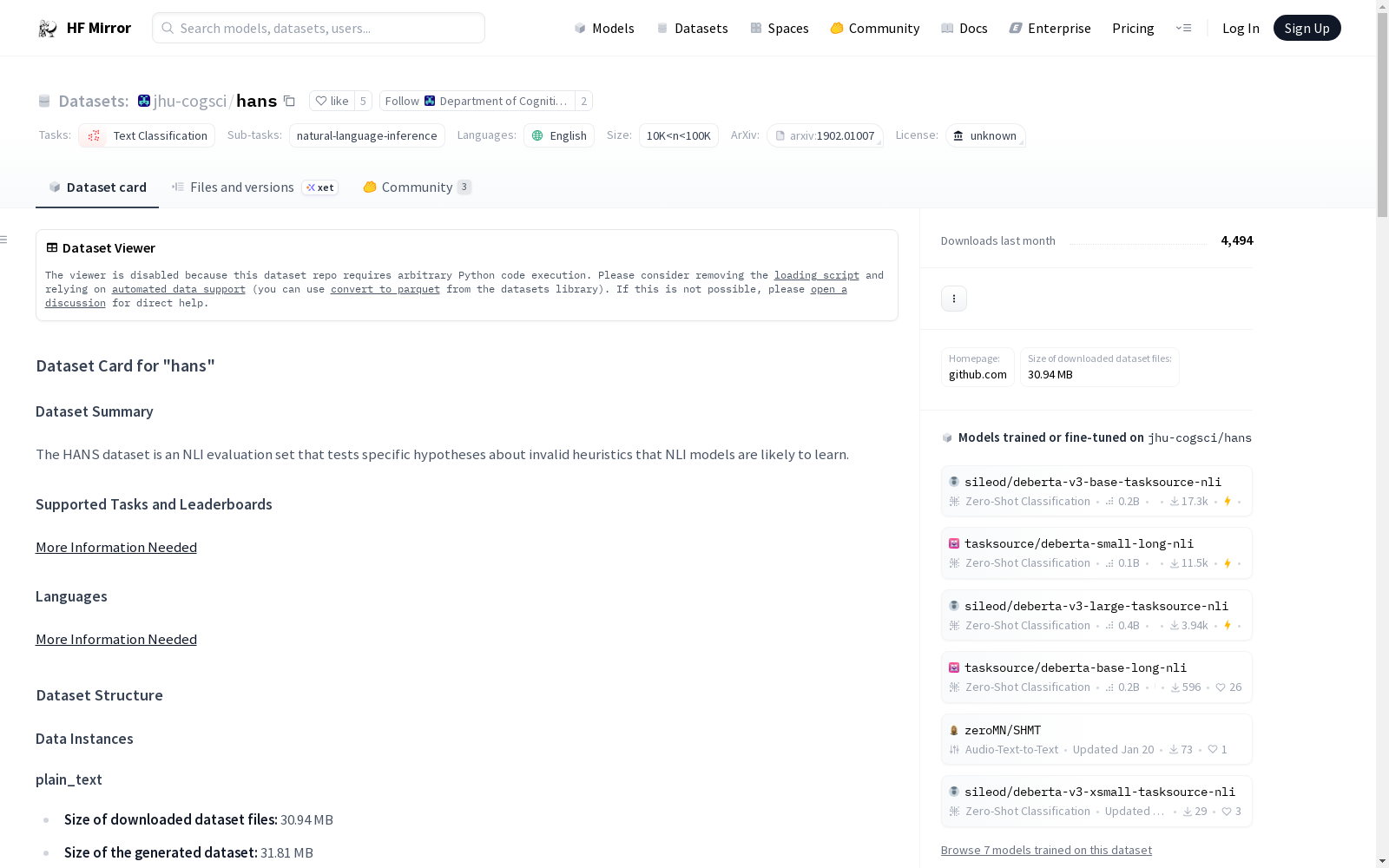Open the like count of 5
The image size is (1389, 868).
(363, 102)
